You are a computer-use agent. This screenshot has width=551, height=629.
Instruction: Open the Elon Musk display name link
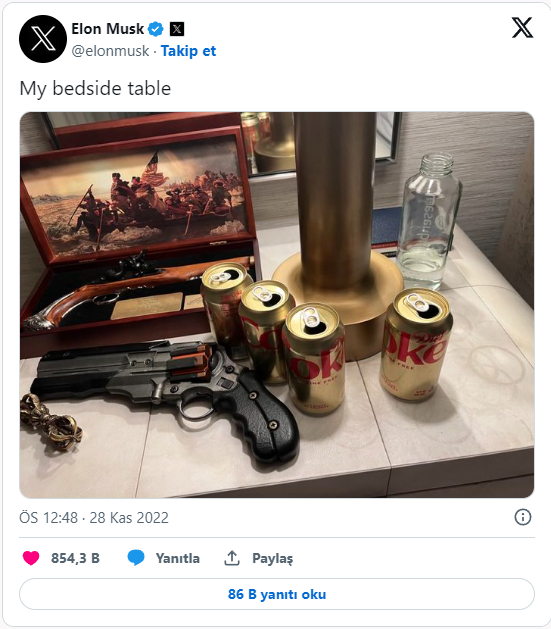click(x=107, y=29)
